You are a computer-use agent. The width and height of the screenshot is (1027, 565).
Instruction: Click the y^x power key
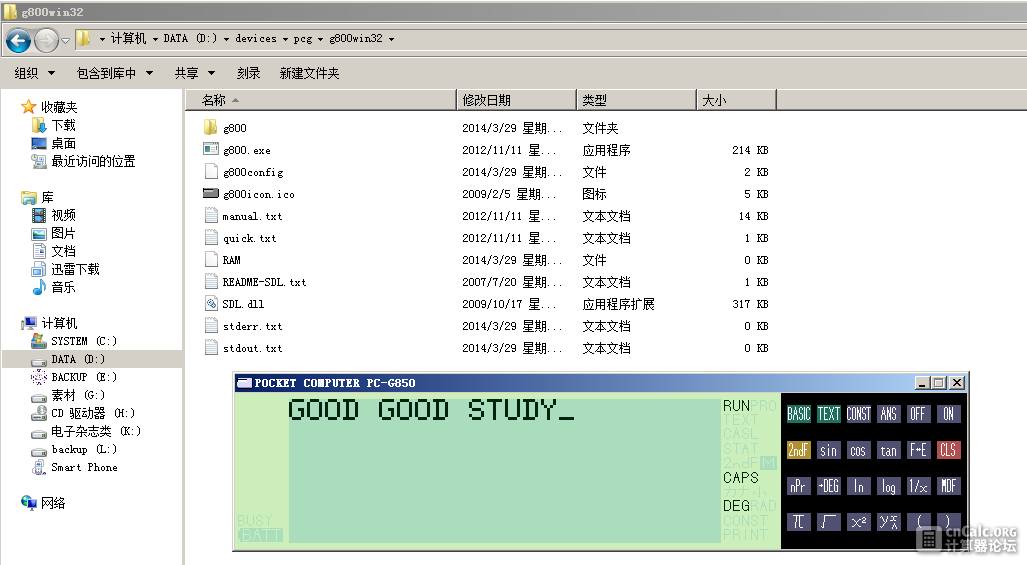888,521
